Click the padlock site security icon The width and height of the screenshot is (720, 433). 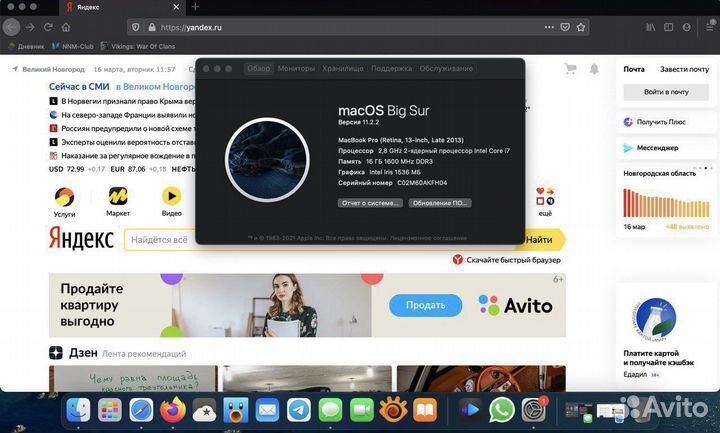click(152, 28)
